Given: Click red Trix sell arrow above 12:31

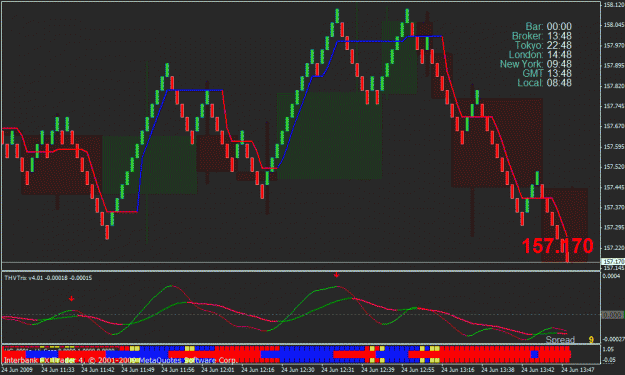Looking at the screenshot, I should tap(337, 275).
